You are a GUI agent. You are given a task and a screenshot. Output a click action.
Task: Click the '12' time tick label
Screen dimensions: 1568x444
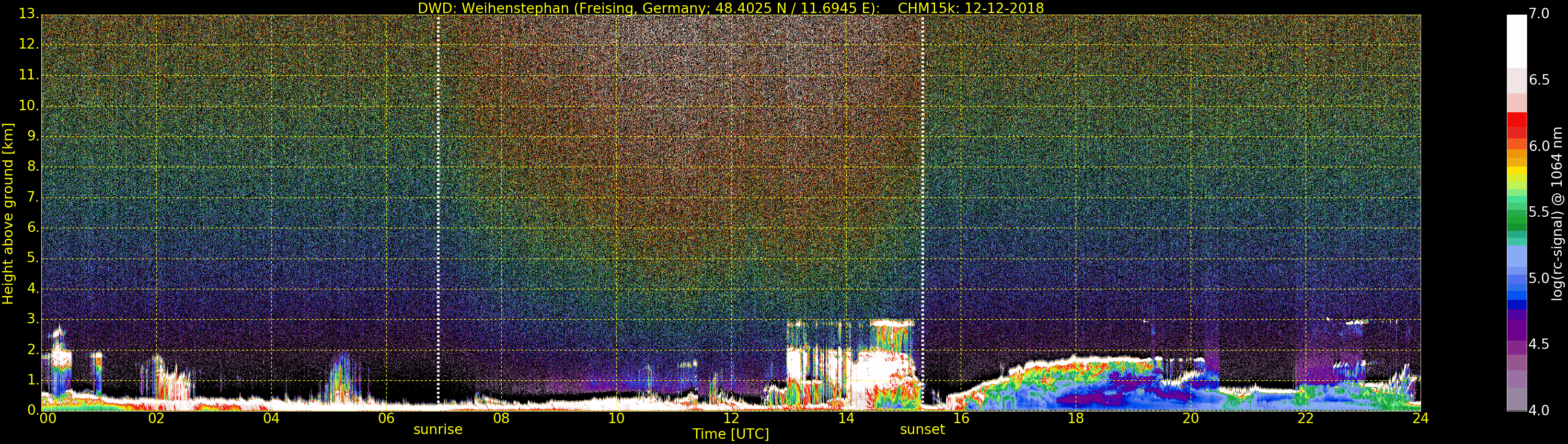[731, 418]
